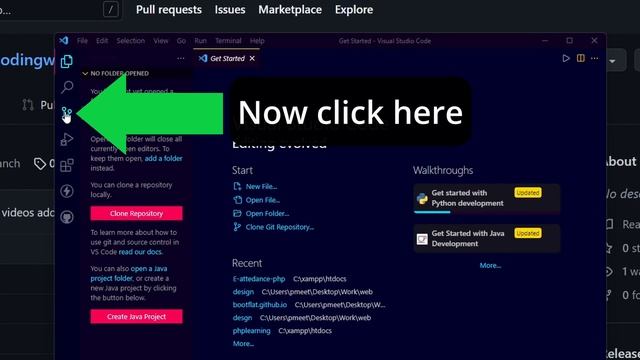Viewport: 640px width, 360px height.
Task: Open Pull requests in the GitHub header
Action: 169,9
